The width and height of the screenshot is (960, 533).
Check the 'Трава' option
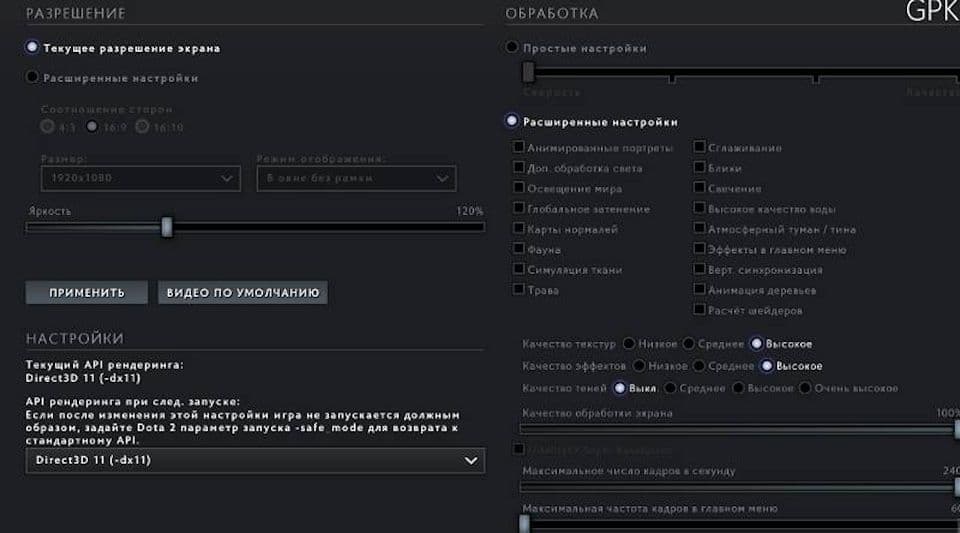tap(519, 290)
